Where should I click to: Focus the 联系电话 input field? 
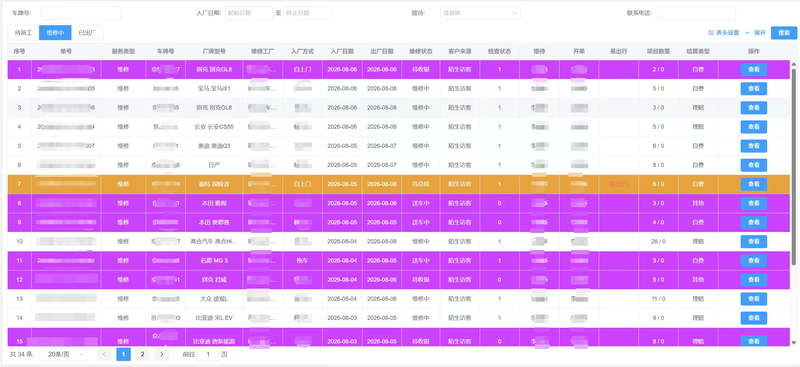696,13
